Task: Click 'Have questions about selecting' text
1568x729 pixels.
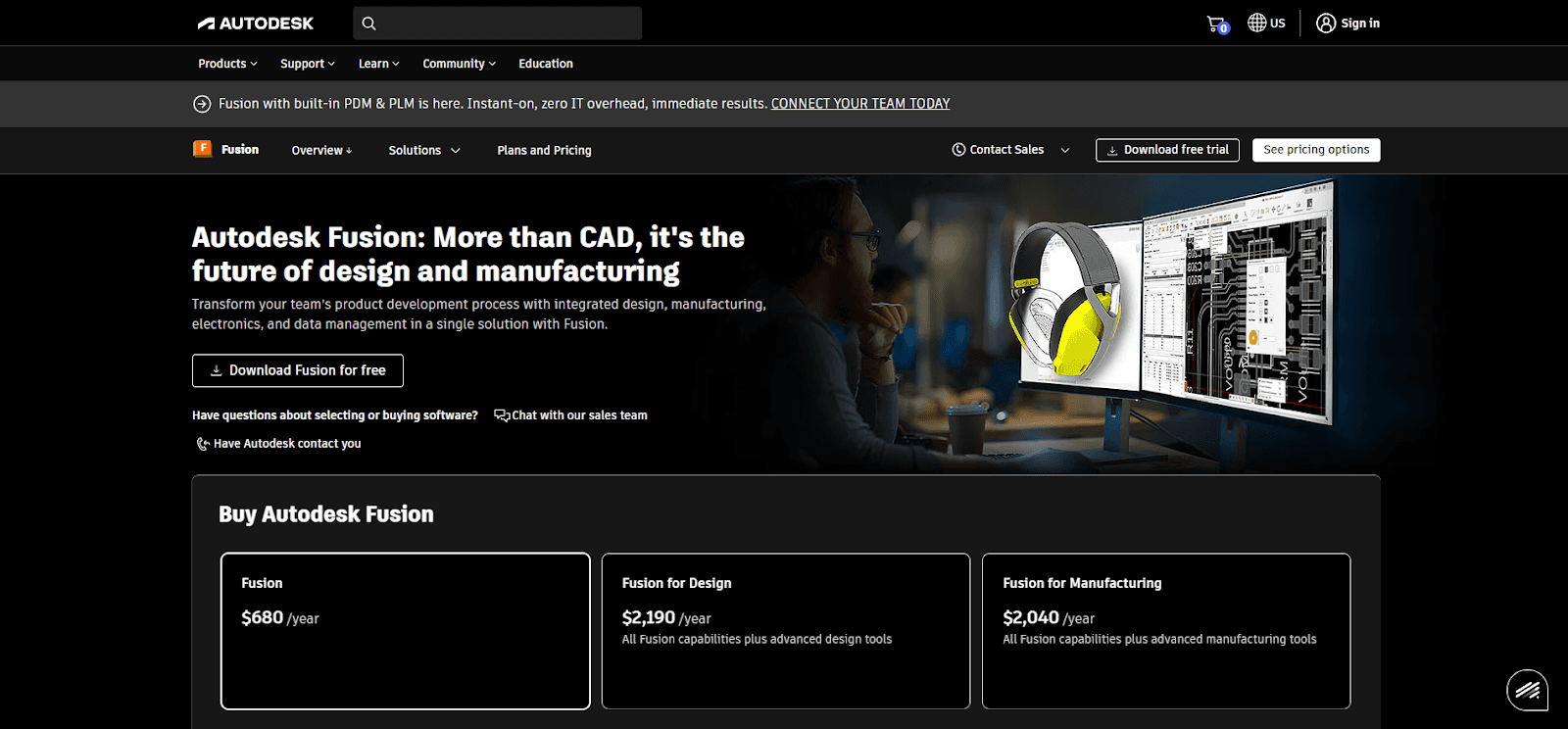Action: click(335, 415)
